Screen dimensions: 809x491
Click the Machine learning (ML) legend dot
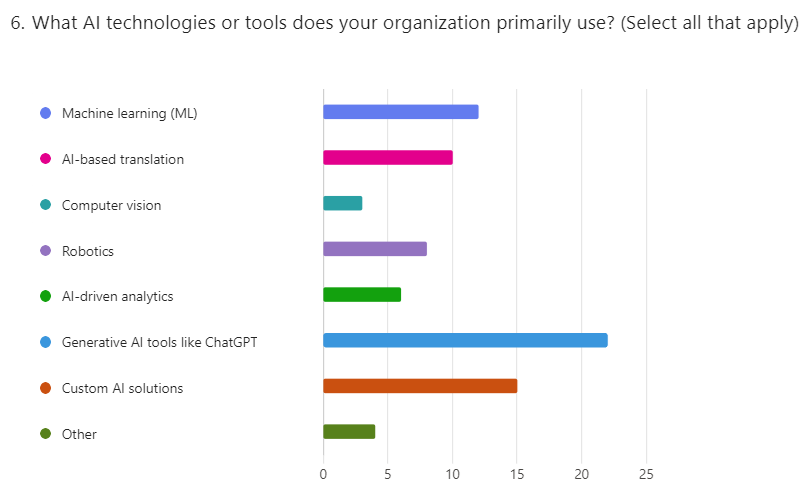45,113
